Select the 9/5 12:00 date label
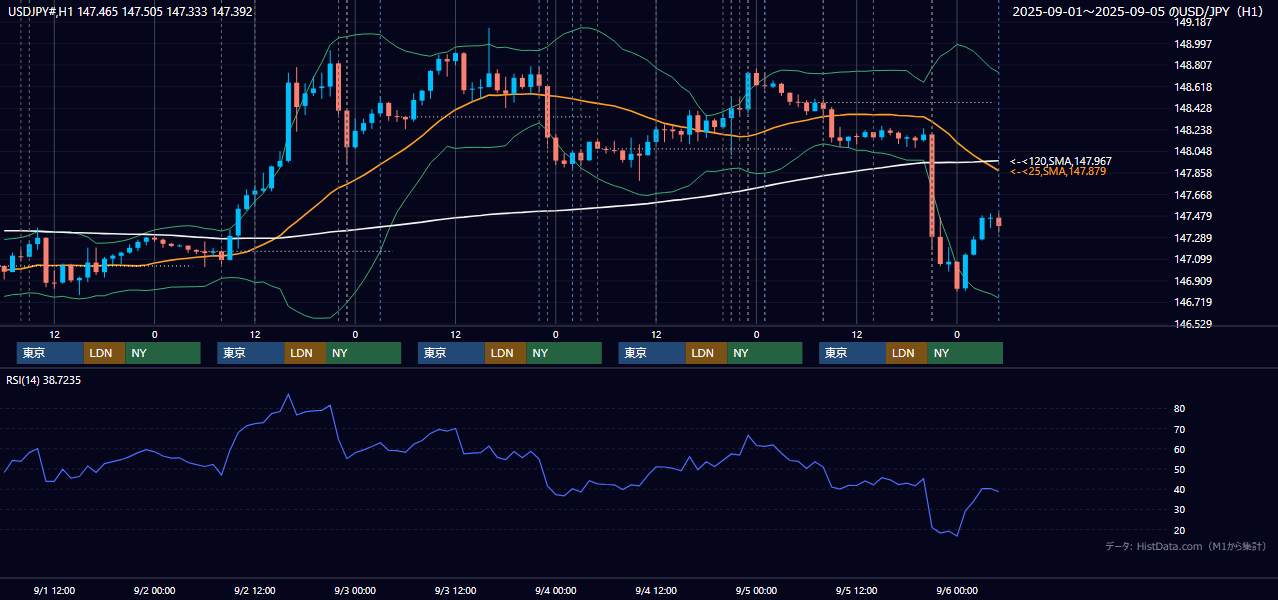The width and height of the screenshot is (1278, 600). click(856, 590)
